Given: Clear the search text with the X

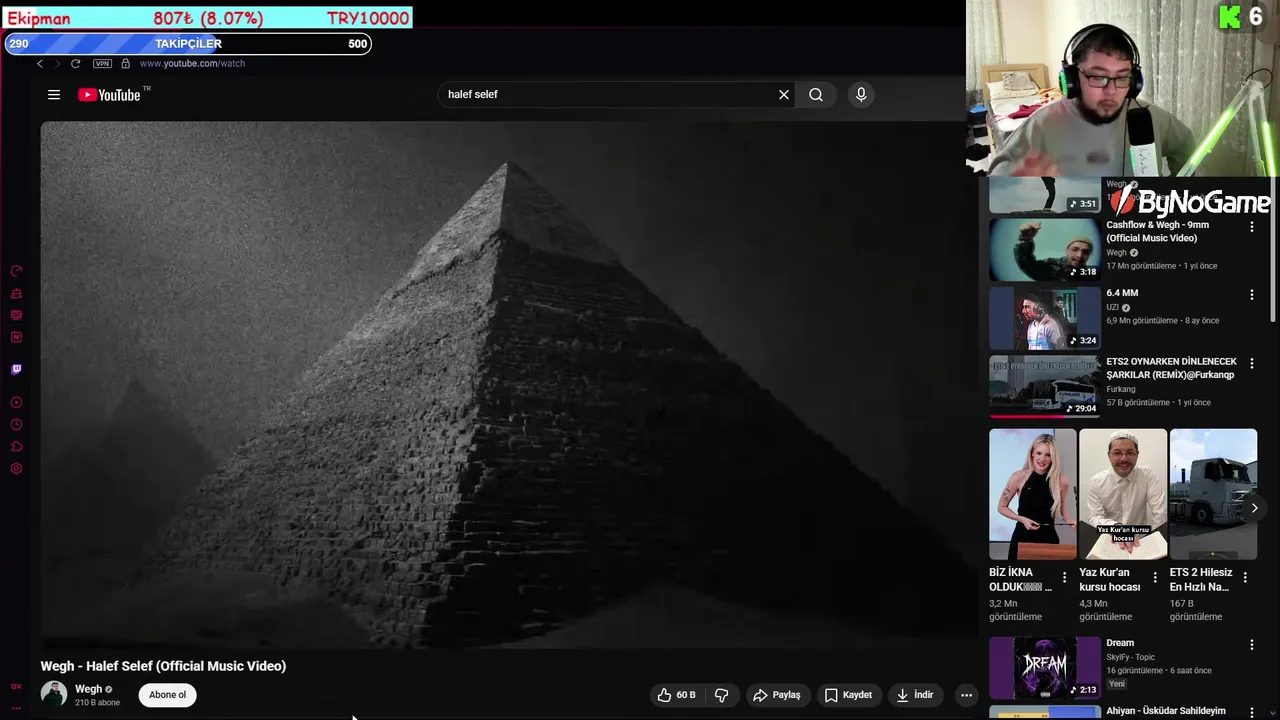Looking at the screenshot, I should click(784, 95).
